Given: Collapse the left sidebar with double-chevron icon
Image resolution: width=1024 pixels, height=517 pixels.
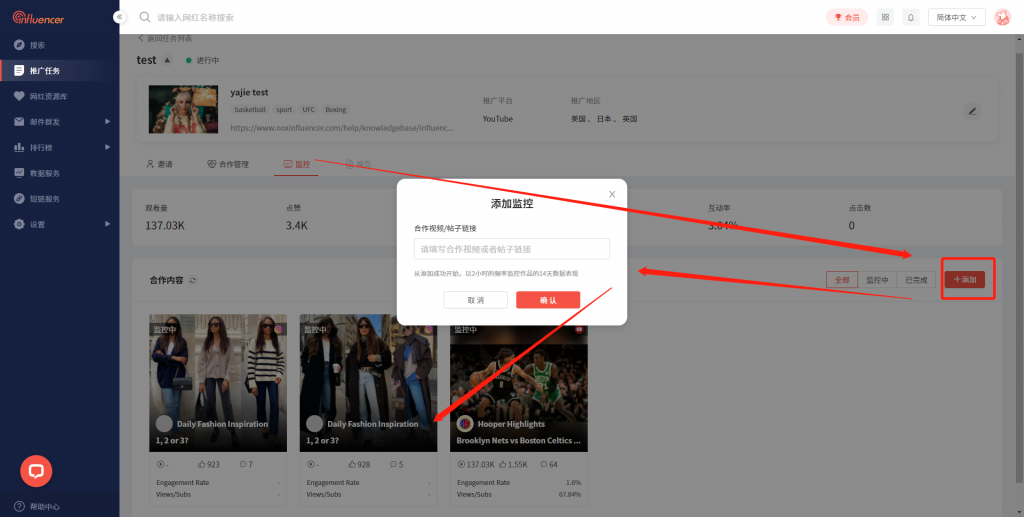Looking at the screenshot, I should point(120,17).
